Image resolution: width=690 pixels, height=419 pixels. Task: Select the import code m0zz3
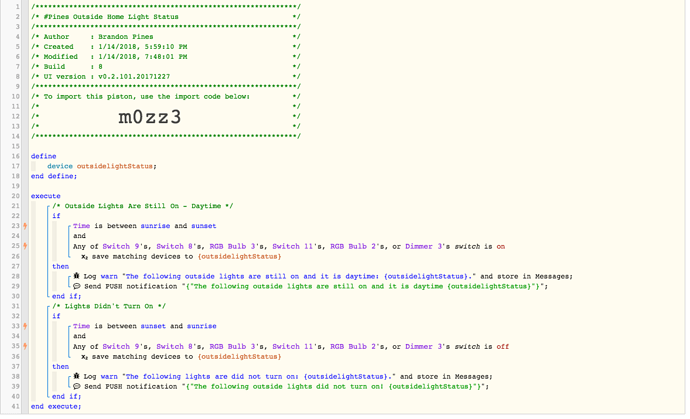coord(150,117)
